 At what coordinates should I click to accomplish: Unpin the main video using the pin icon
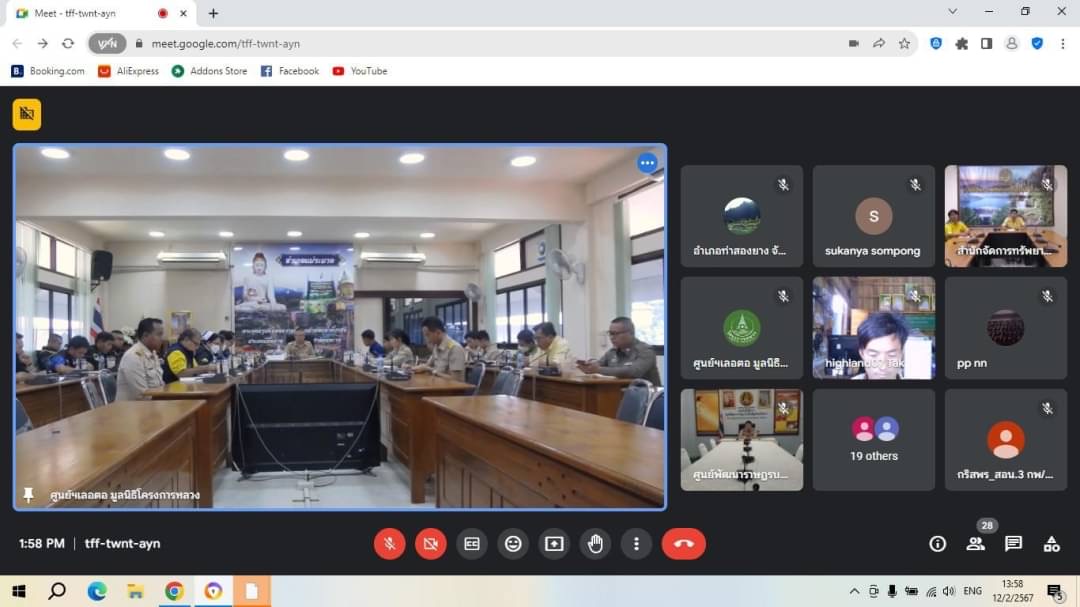28,495
